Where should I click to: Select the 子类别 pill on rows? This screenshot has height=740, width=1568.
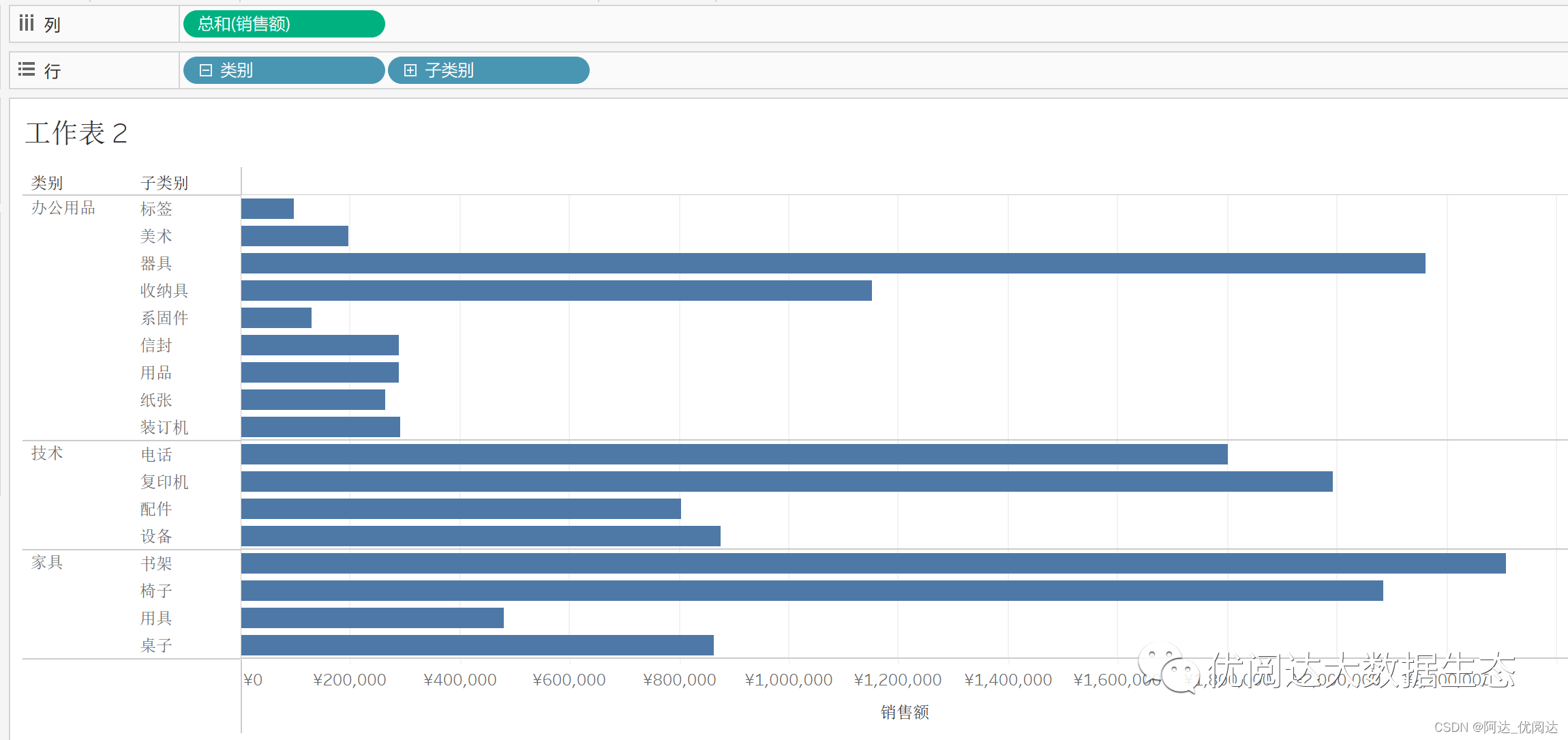[x=489, y=70]
